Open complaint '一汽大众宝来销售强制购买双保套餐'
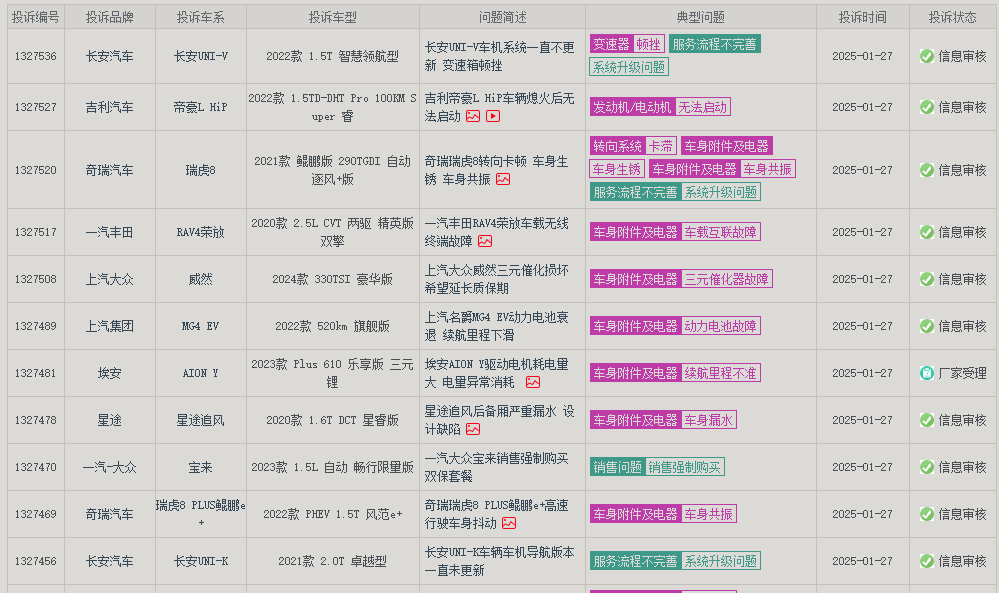Viewport: 999px width, 593px height. click(x=497, y=467)
